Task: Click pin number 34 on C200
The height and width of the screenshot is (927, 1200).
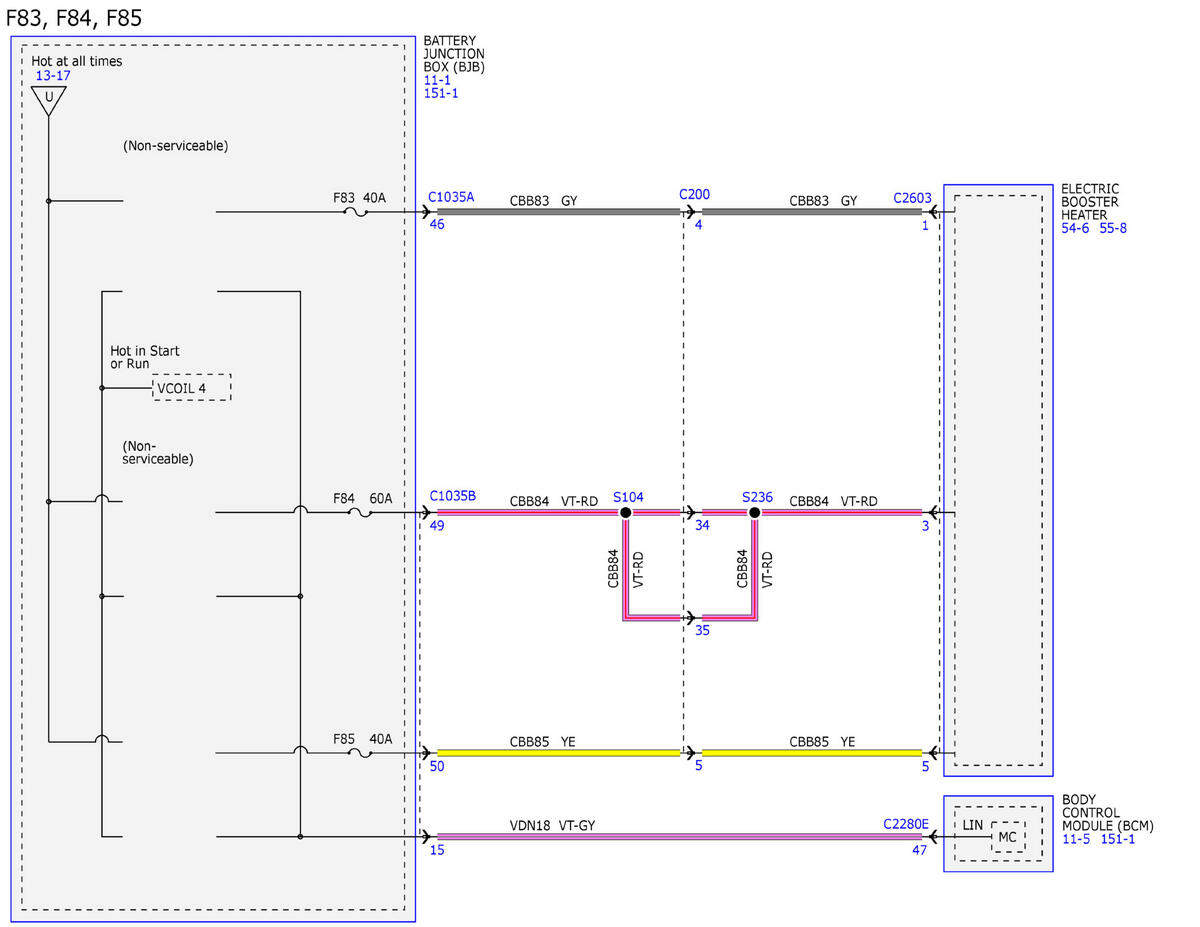Action: [x=702, y=525]
